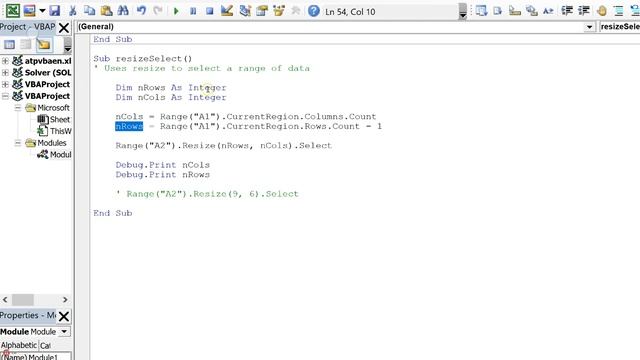Click View Code in Project panel
Viewport: 640px width, 360px height.
(x=9, y=44)
